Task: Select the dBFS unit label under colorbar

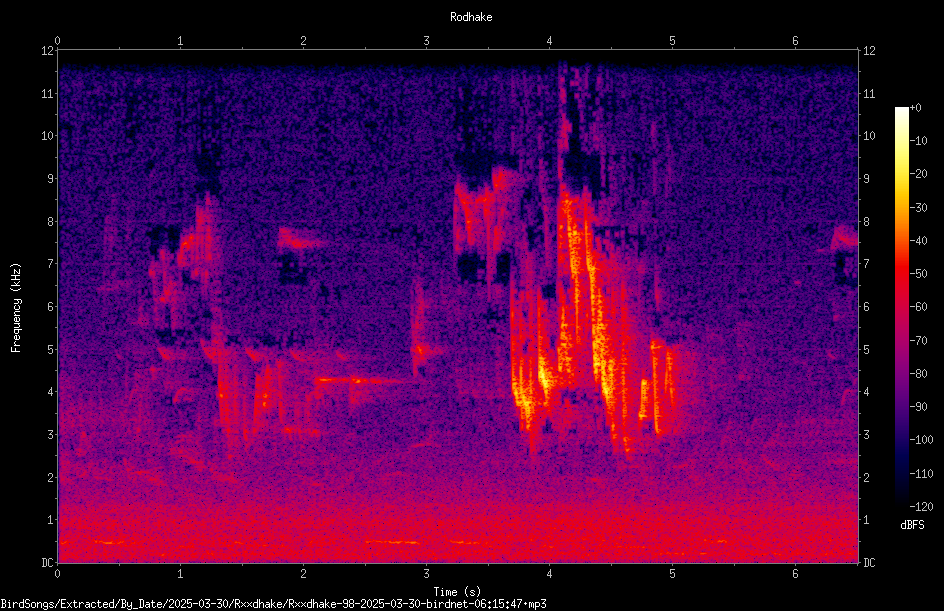Action: (x=912, y=525)
